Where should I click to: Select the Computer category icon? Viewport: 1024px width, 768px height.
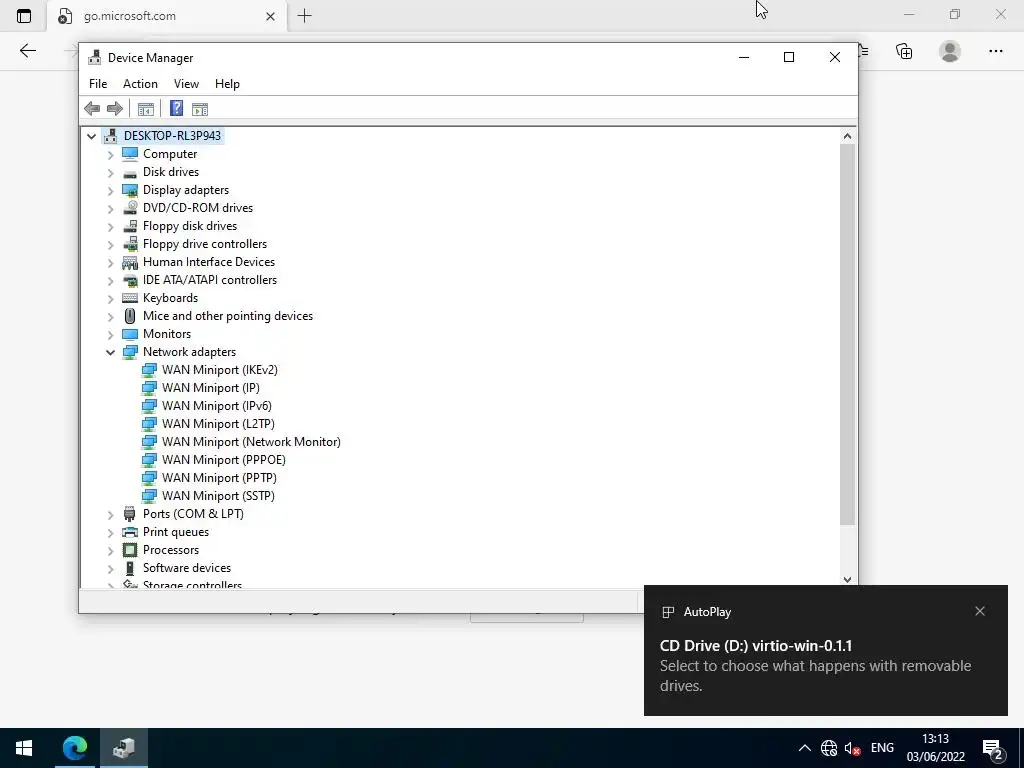130,153
